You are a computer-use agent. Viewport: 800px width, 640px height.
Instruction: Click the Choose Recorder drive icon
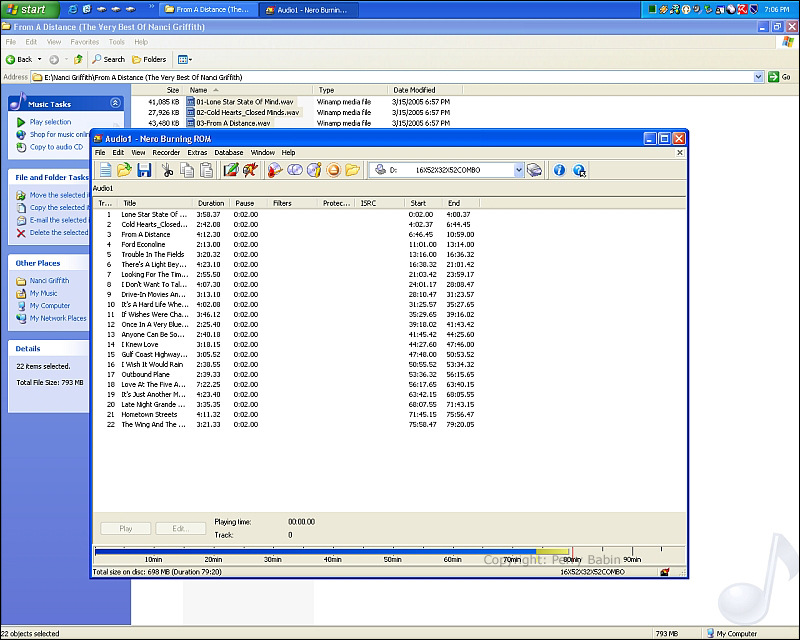click(x=534, y=170)
